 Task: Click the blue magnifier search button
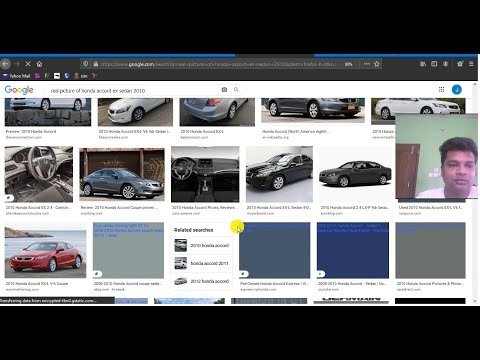236,90
